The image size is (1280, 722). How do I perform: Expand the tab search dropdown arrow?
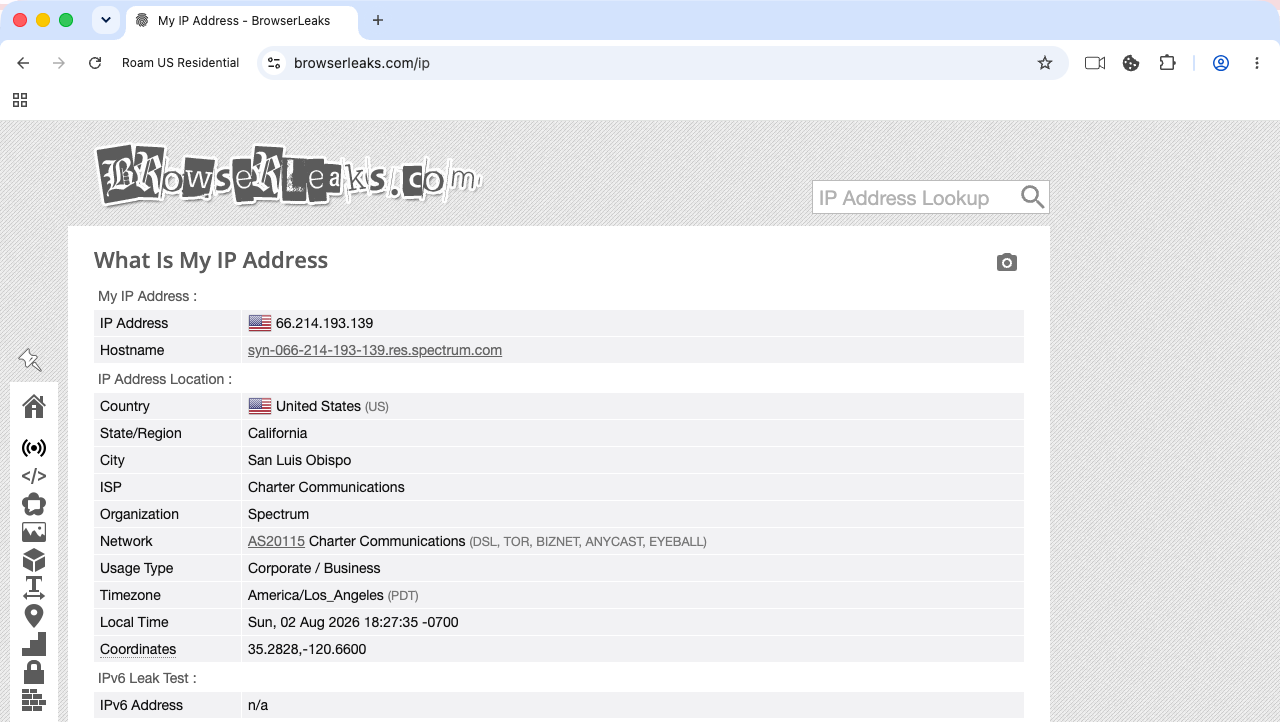point(106,20)
